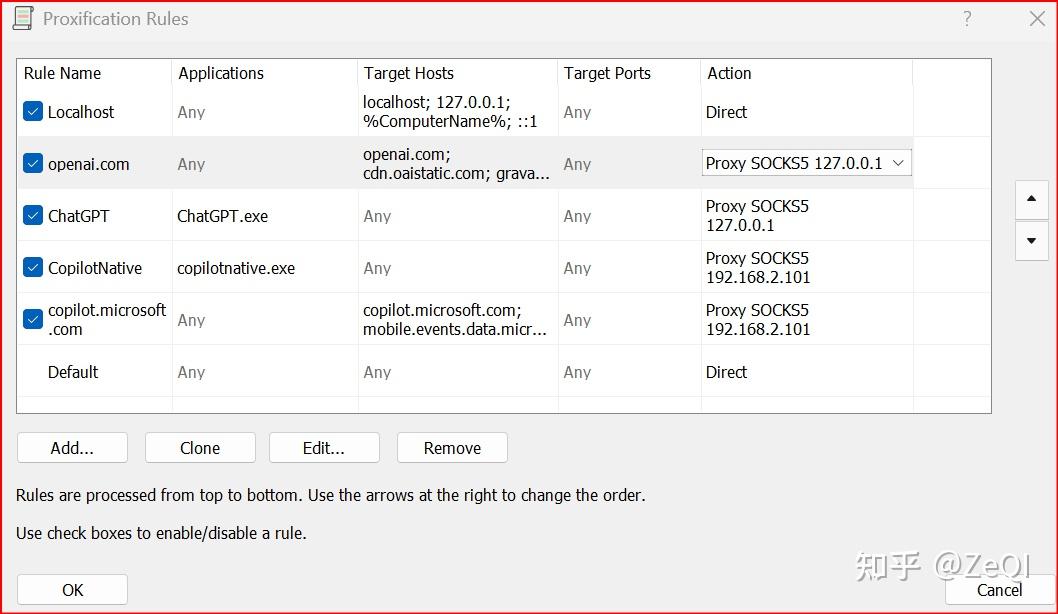Uncheck the copilot.microsoft.com rule
The height and width of the screenshot is (614, 1058).
33,320
